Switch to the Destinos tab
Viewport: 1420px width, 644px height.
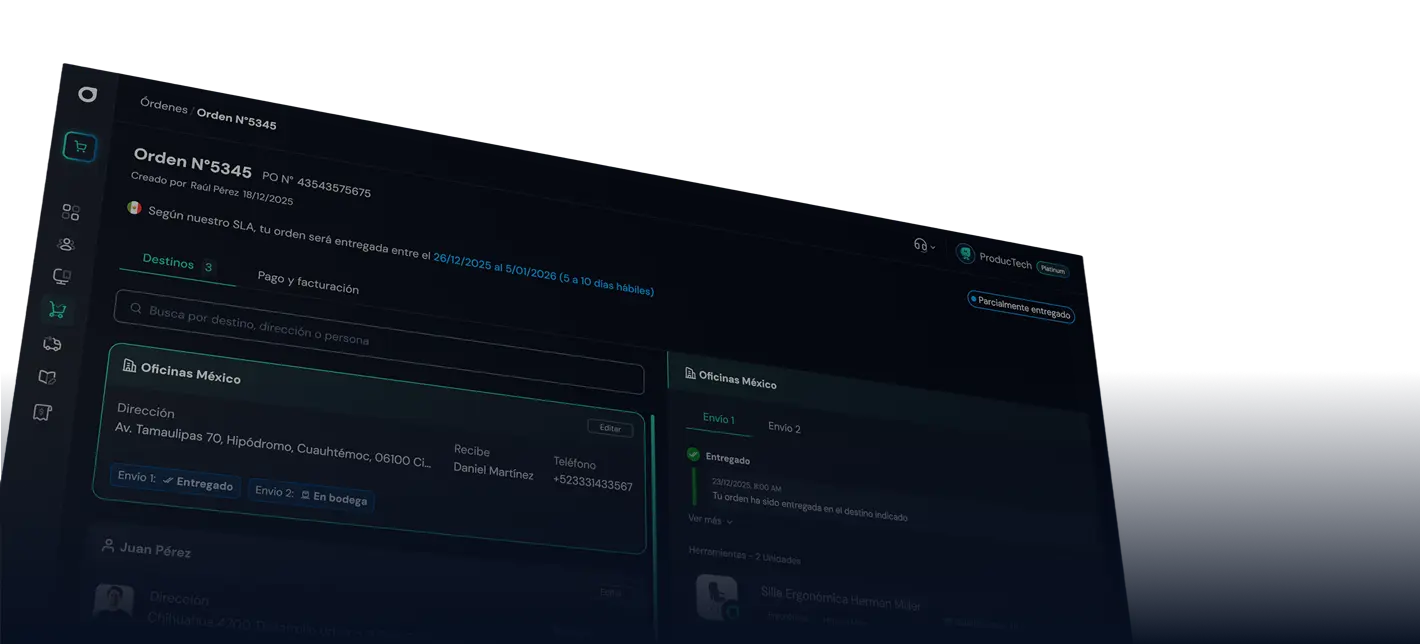coord(177,264)
